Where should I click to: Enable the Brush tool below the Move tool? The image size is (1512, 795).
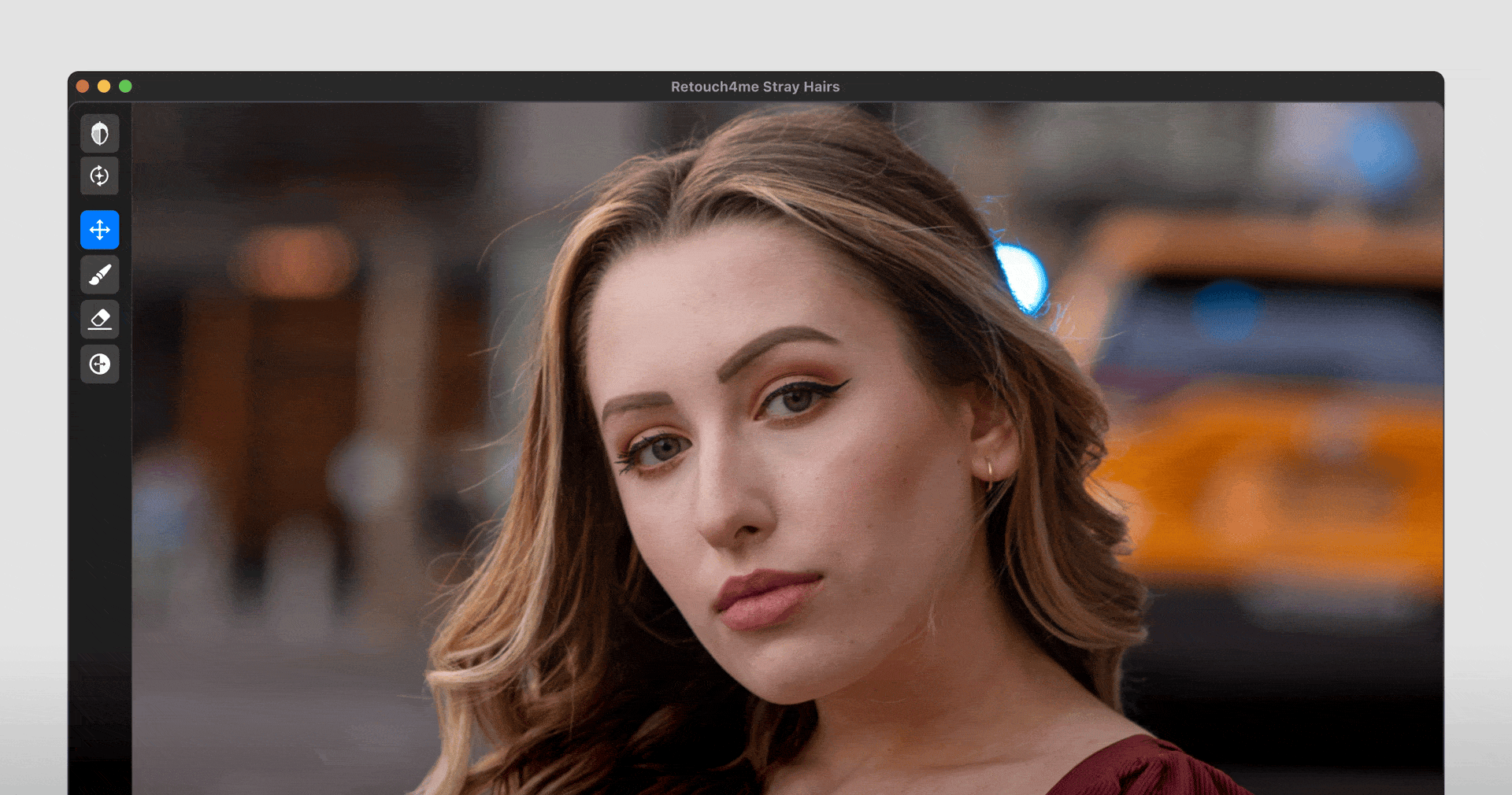click(x=99, y=274)
